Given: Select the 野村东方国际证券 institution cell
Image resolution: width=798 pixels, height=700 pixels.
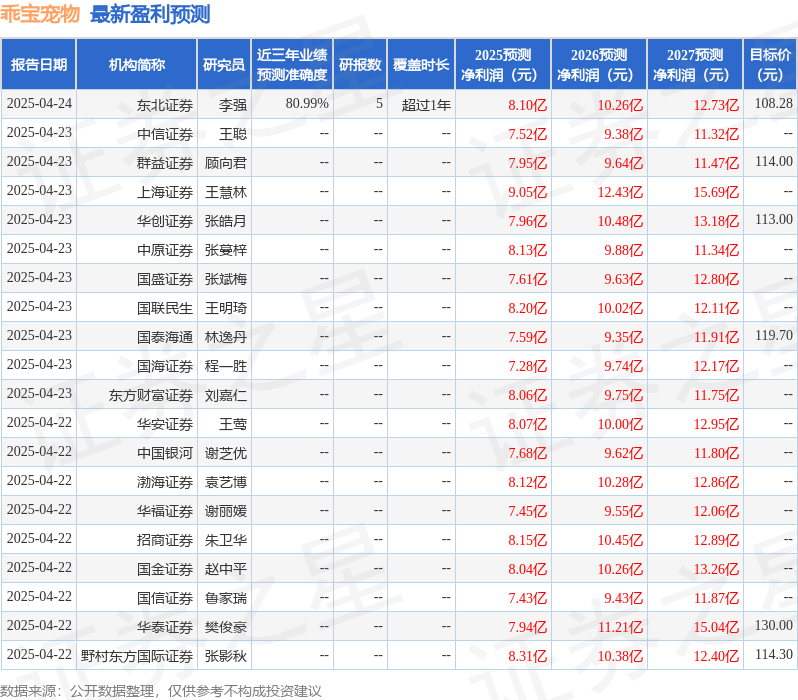Looking at the screenshot, I should pyautogui.click(x=137, y=657).
